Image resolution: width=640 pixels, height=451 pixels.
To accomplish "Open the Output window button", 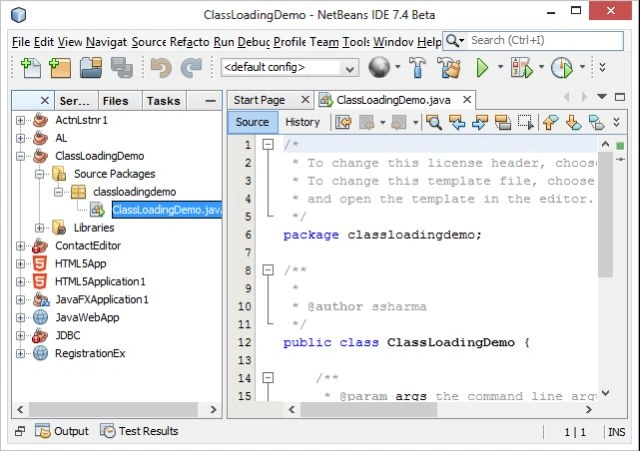I will (62, 431).
